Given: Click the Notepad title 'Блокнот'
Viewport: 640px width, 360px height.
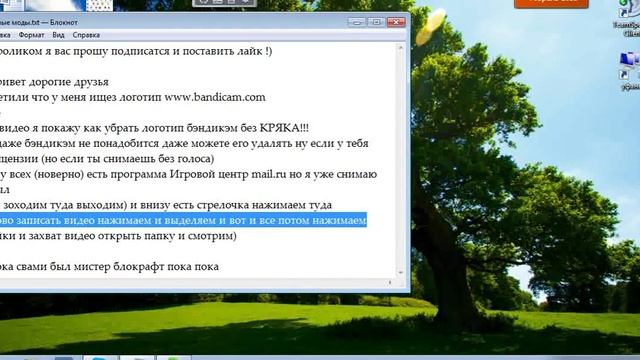Looking at the screenshot, I should click(64, 22).
